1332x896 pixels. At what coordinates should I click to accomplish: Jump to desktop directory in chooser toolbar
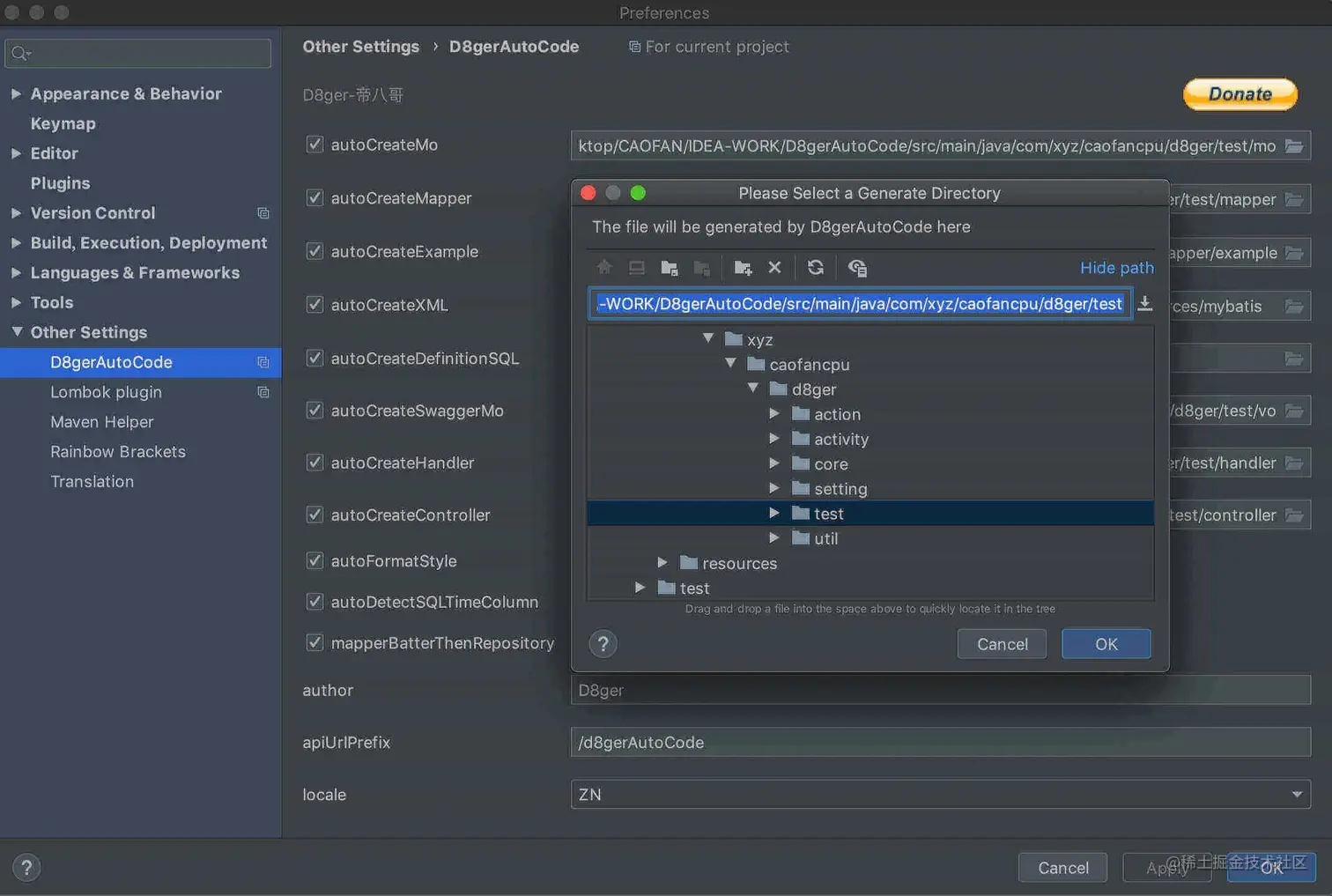point(636,267)
